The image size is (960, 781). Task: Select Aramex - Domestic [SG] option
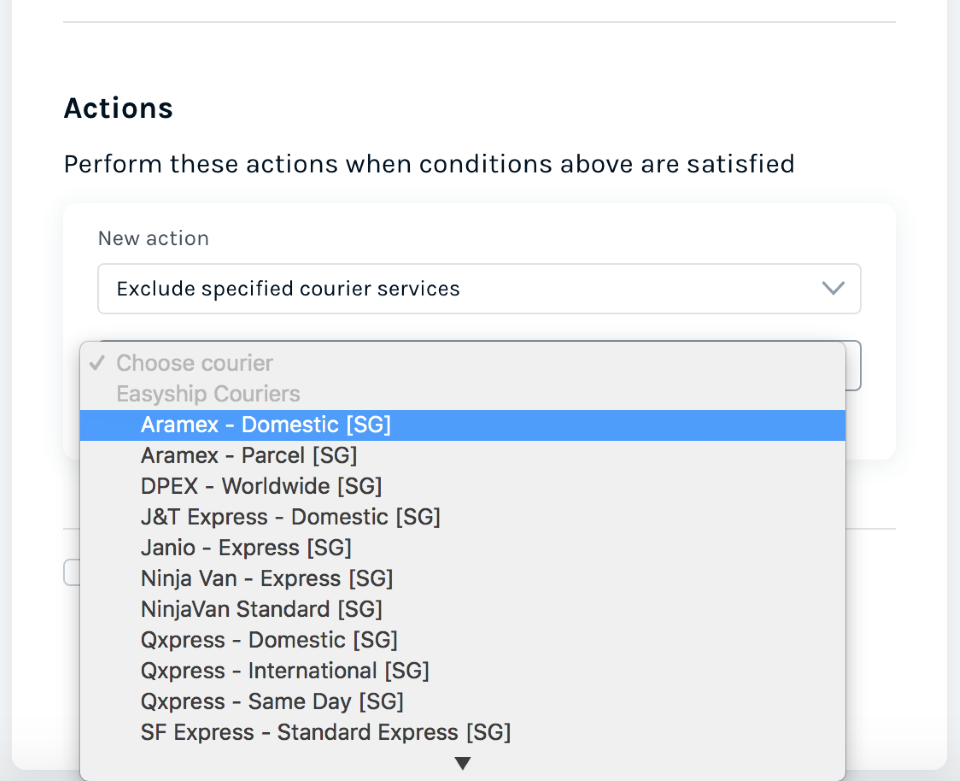(462, 425)
